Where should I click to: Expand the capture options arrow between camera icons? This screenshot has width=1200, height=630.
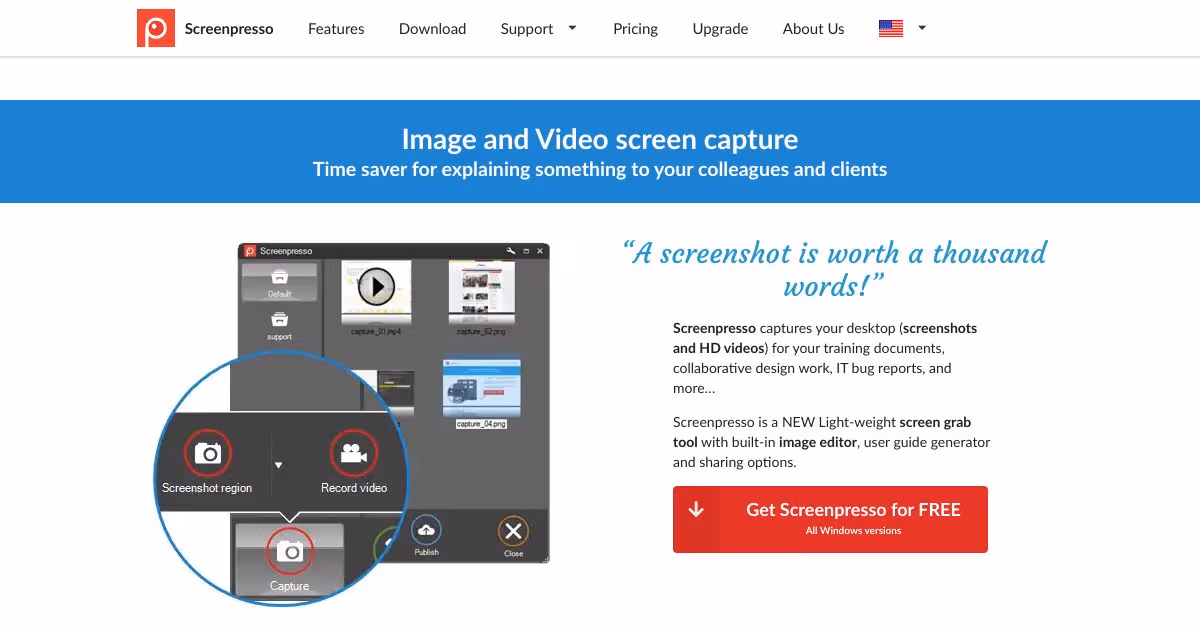280,463
